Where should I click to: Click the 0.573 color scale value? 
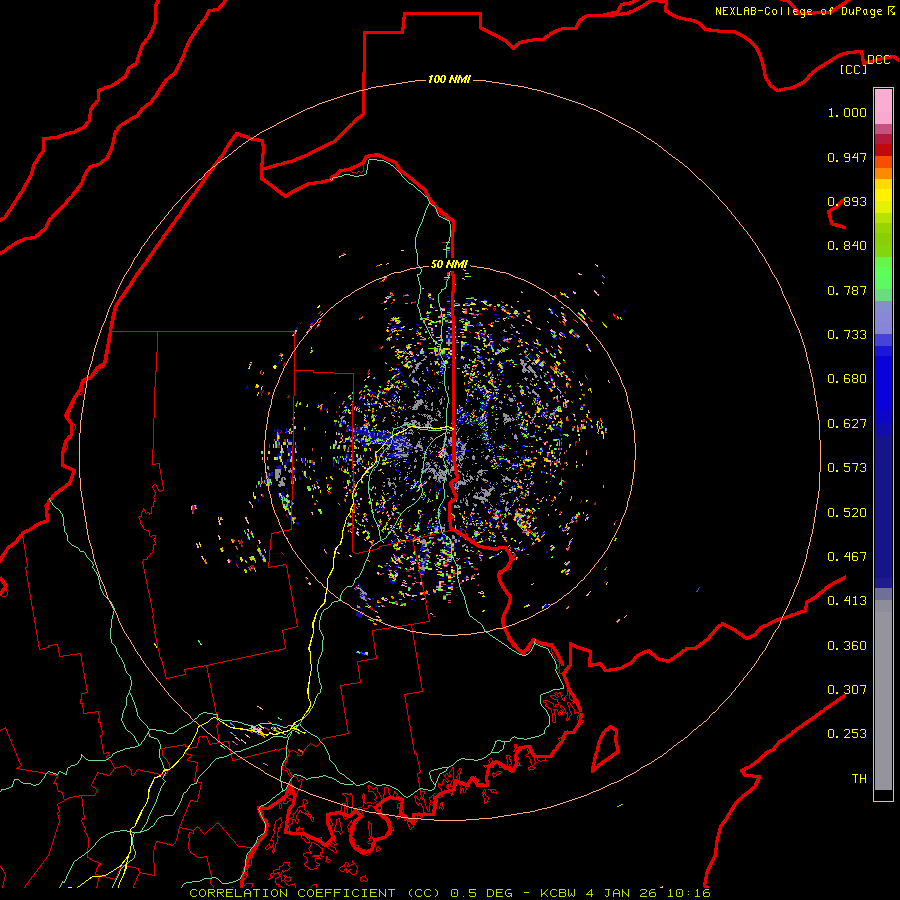click(847, 468)
